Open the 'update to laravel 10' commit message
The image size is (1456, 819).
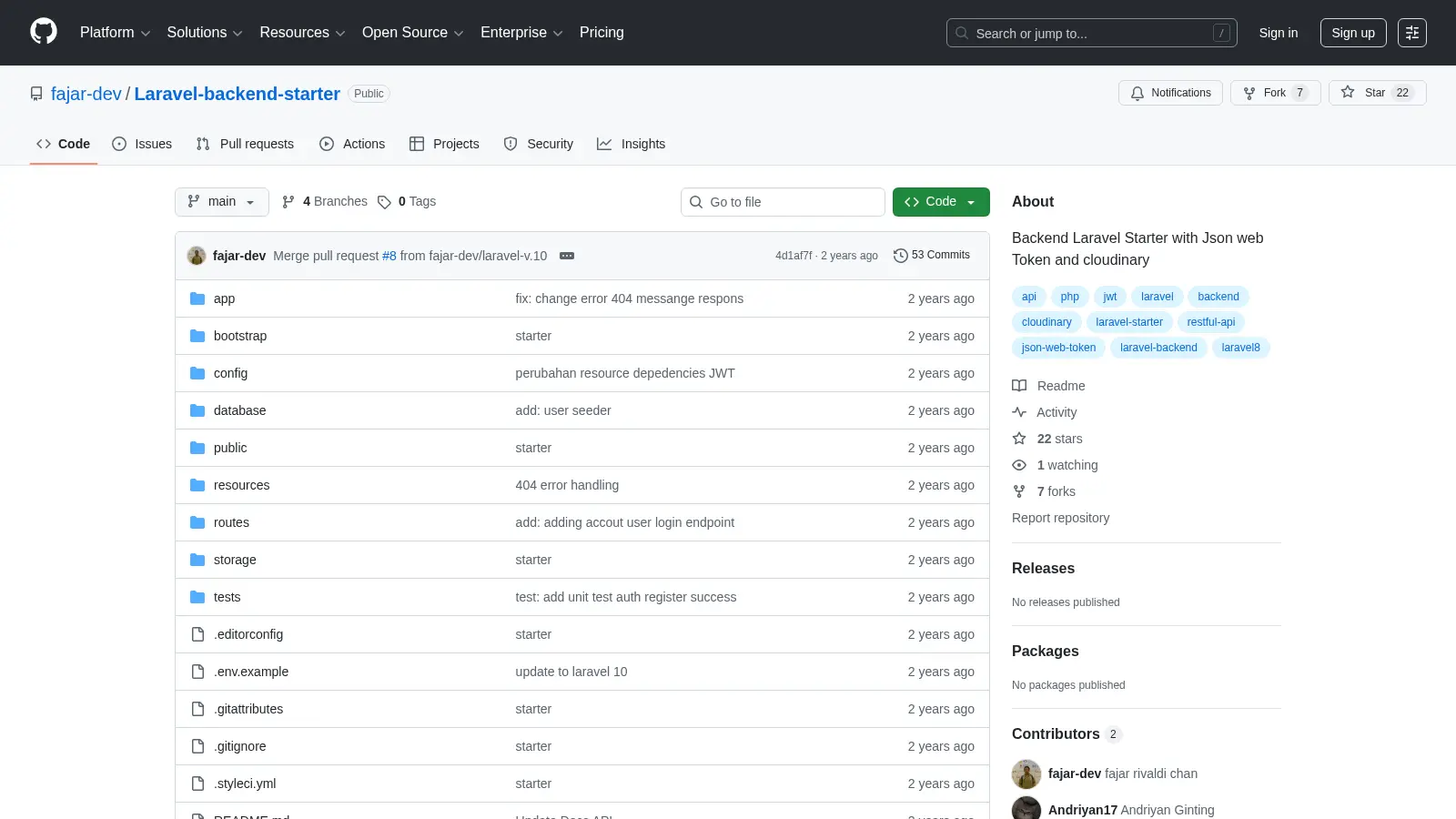[x=571, y=672]
